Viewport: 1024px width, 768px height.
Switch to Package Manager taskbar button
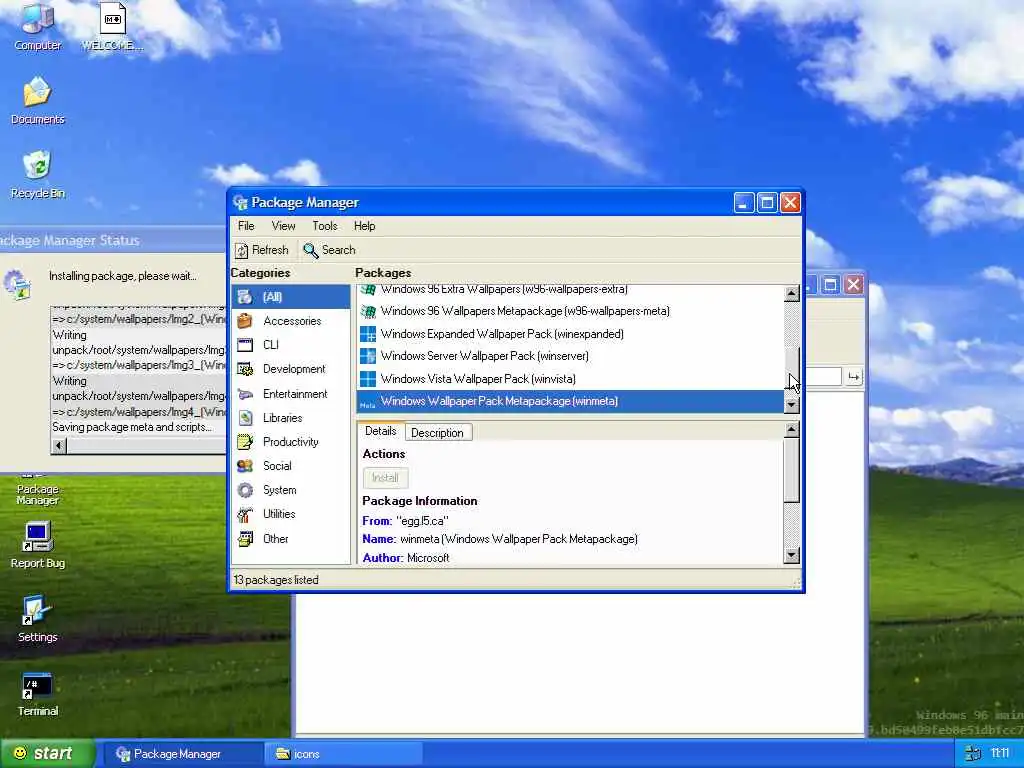click(x=183, y=754)
